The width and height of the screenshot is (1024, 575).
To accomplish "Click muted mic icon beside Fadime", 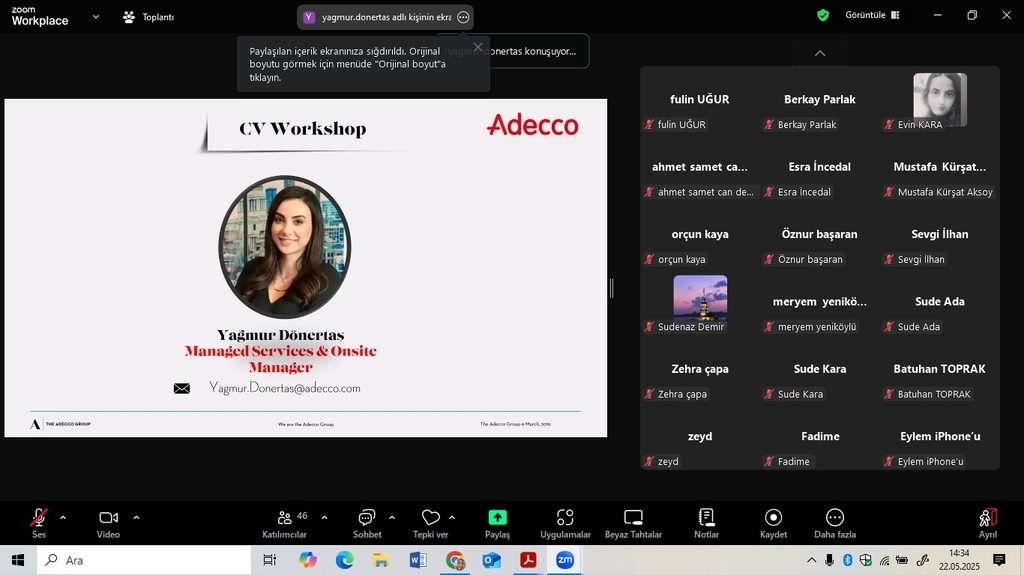I will pos(769,461).
